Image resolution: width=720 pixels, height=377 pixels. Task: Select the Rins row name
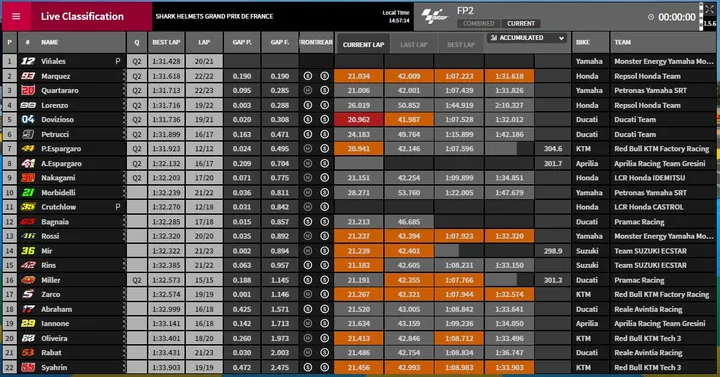49,265
